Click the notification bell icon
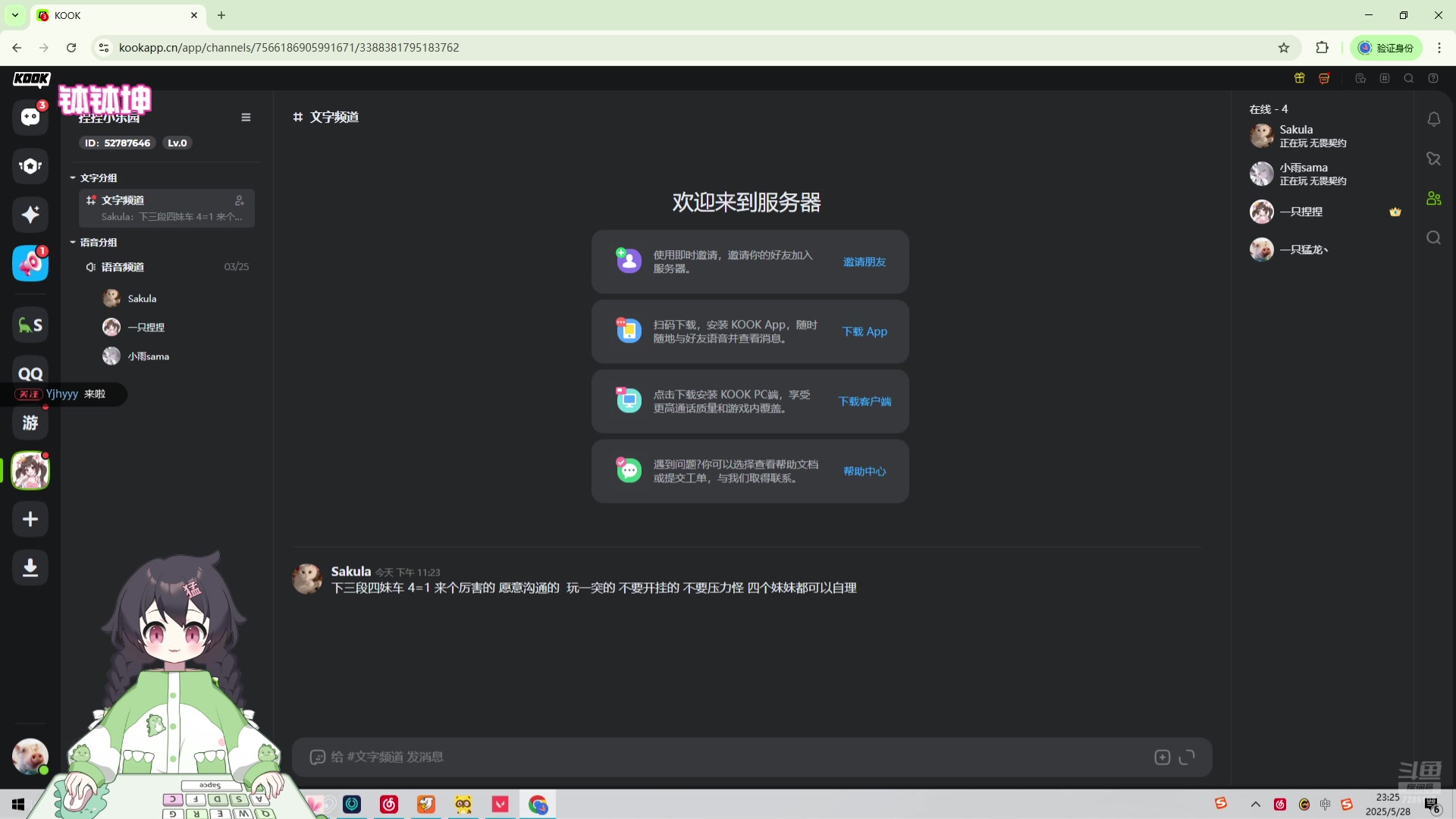 pyautogui.click(x=1433, y=119)
